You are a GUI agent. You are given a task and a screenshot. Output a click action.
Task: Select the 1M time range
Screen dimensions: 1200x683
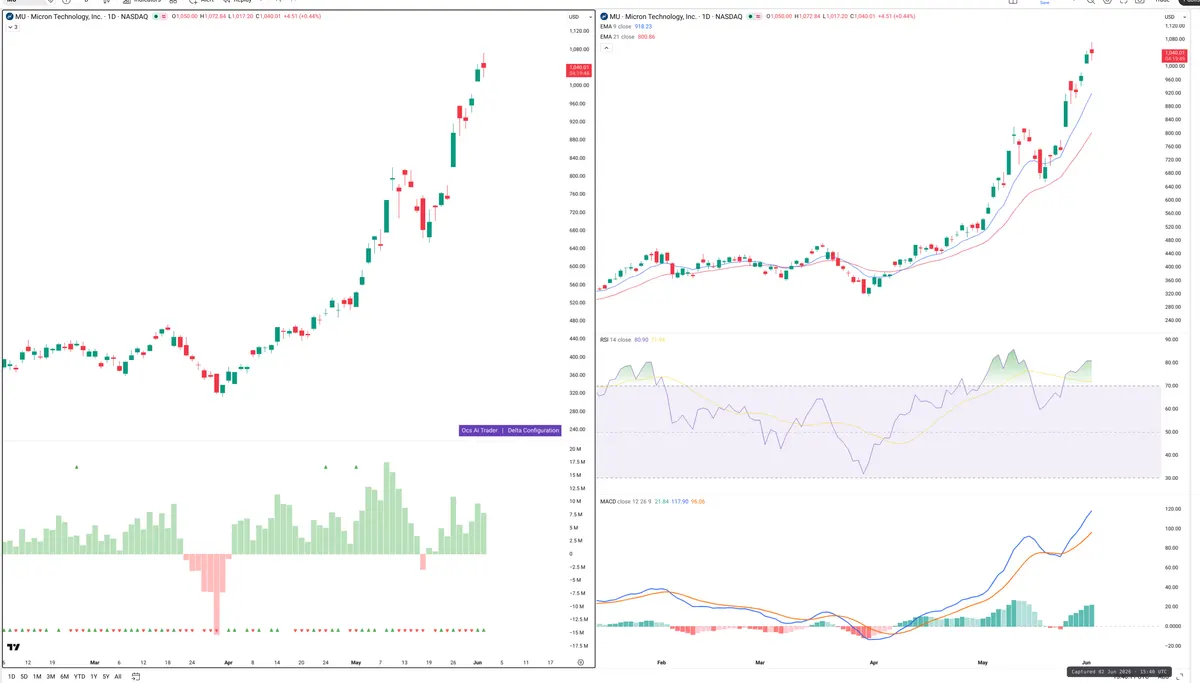(x=38, y=677)
